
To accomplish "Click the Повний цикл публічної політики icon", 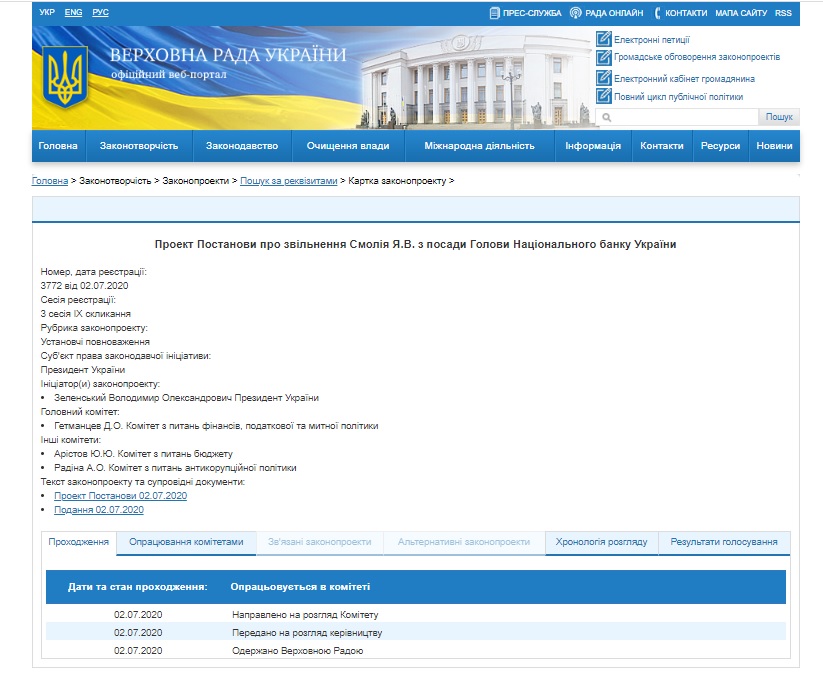I will (x=604, y=96).
